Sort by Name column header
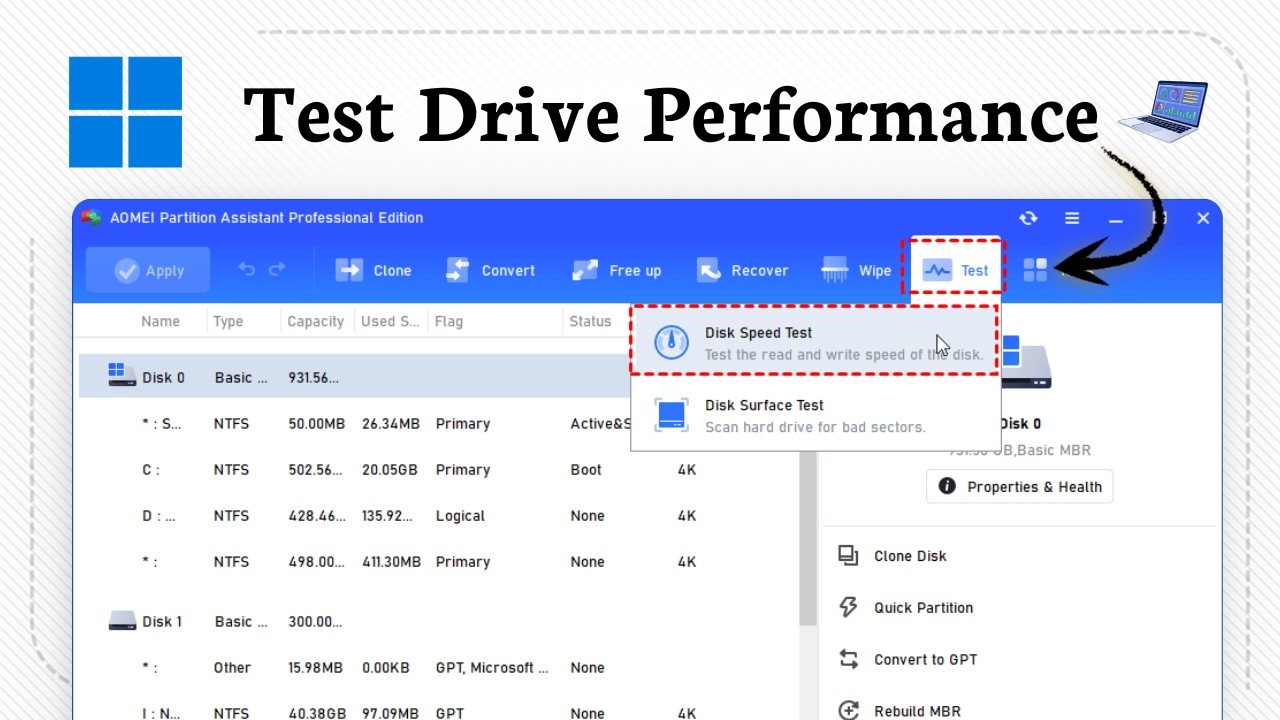 click(160, 322)
